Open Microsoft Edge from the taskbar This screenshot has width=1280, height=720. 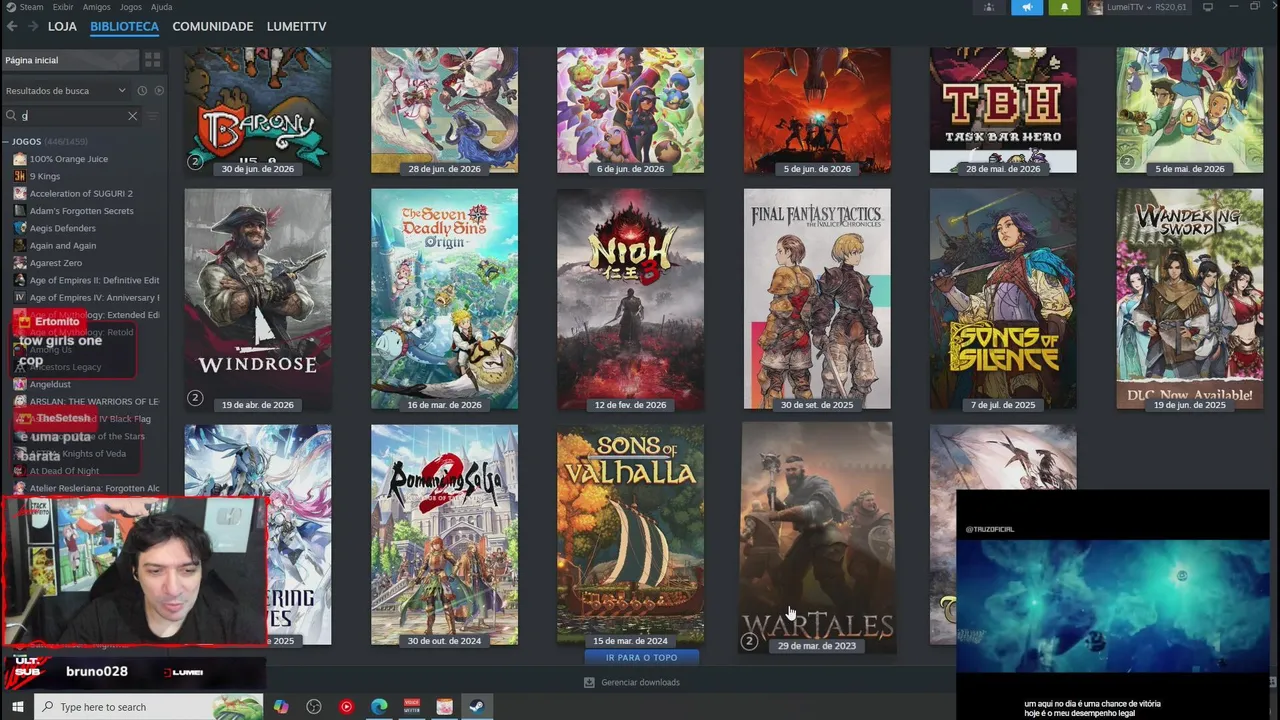[379, 707]
